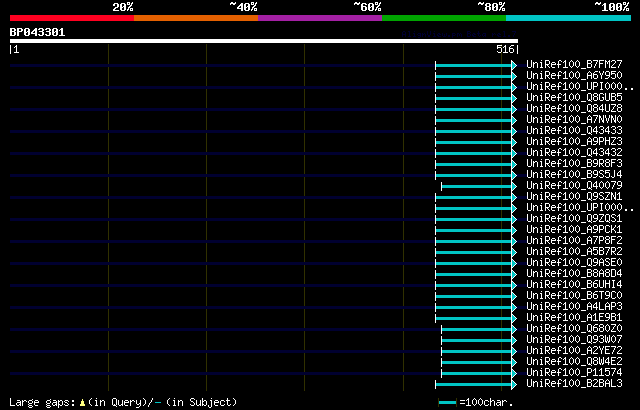Select the BP043301 query name

37,32
